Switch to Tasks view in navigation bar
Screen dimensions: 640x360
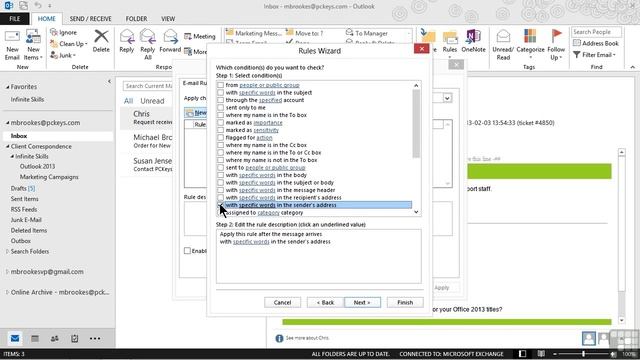point(74,338)
